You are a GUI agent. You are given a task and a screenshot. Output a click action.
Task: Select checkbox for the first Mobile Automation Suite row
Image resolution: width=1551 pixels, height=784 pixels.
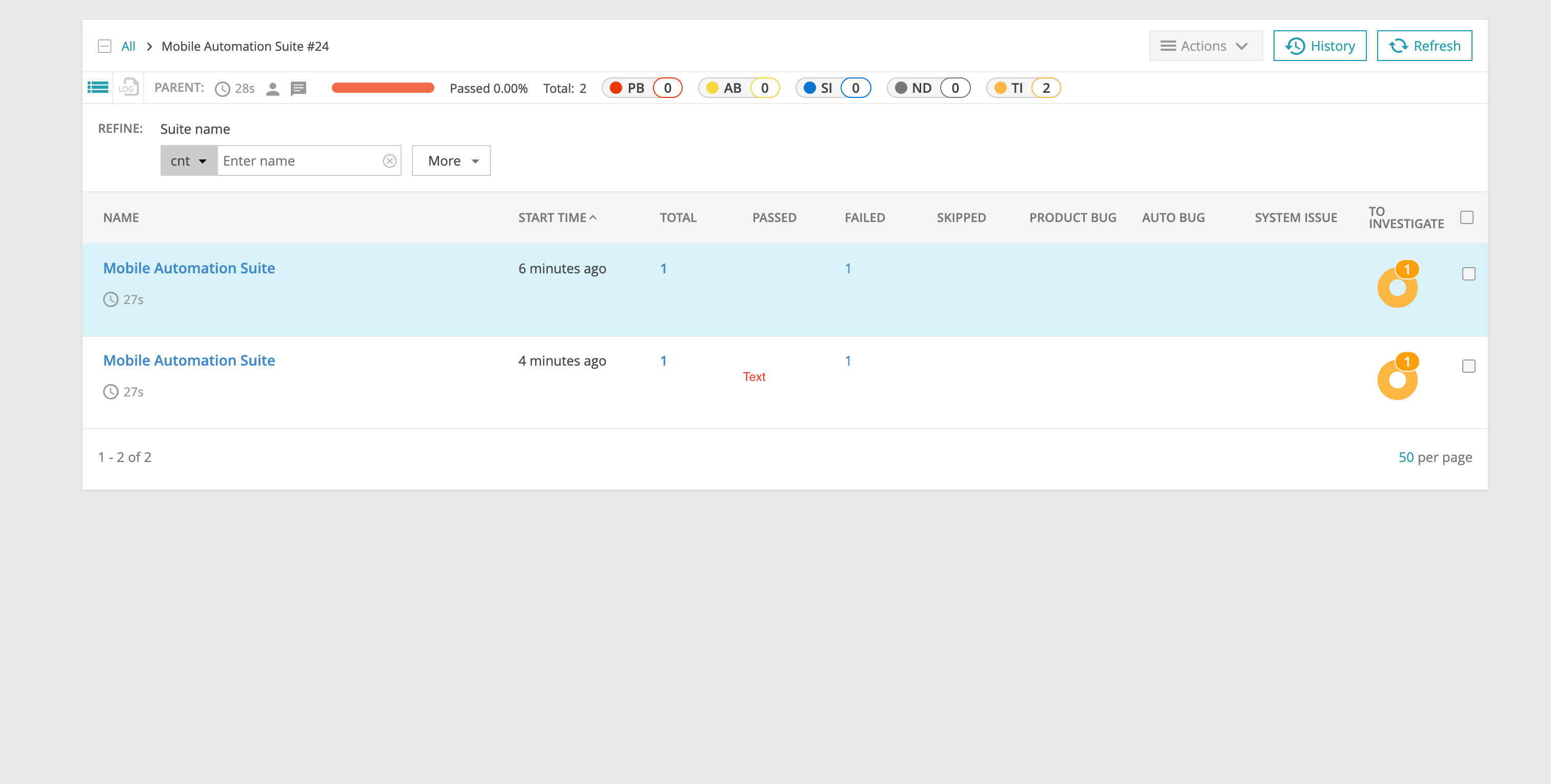[x=1469, y=273]
